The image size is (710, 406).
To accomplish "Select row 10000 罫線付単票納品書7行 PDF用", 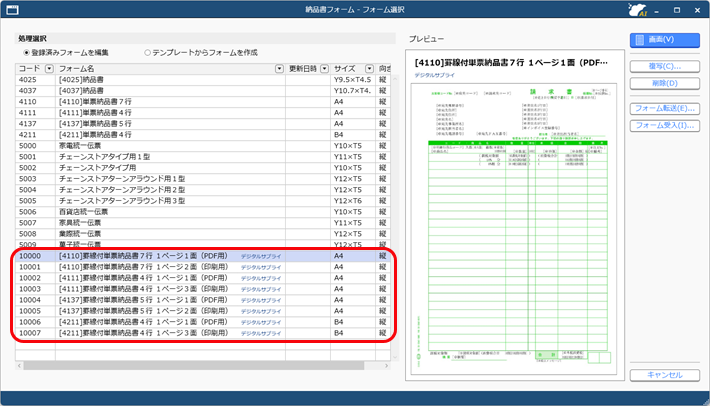I will click(x=203, y=256).
